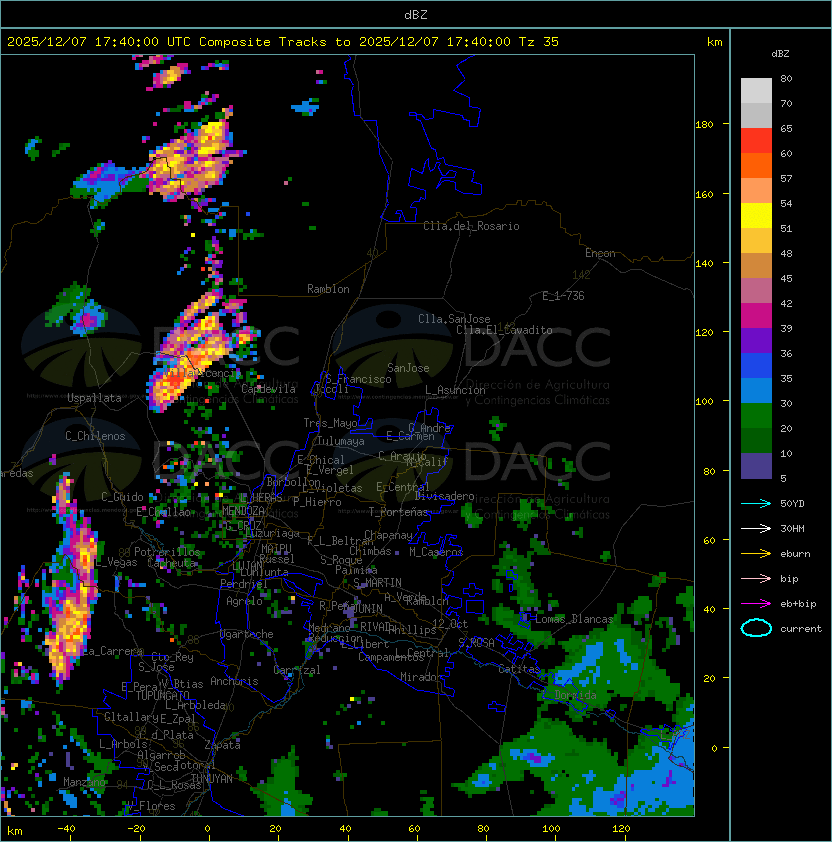The height and width of the screenshot is (842, 832).
Task: Click the MENDOZA city label
Action: (243, 510)
